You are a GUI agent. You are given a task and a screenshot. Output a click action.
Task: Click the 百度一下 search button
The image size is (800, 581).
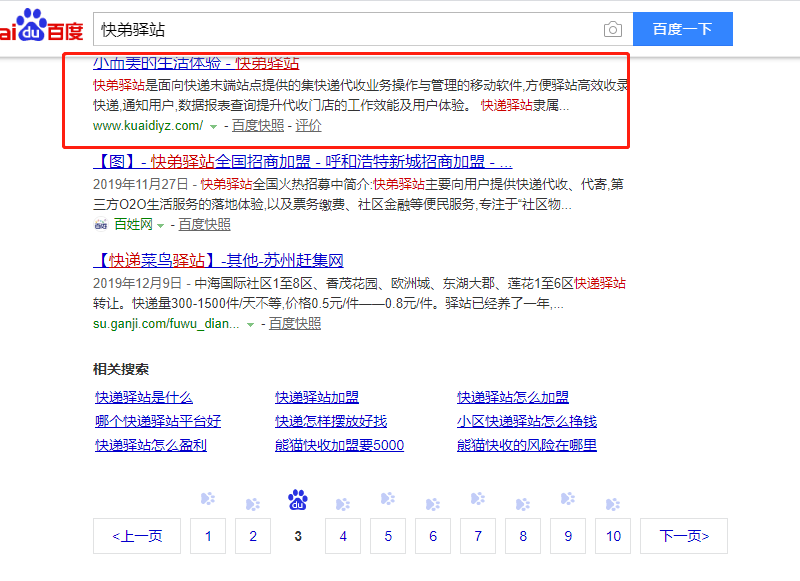683,29
